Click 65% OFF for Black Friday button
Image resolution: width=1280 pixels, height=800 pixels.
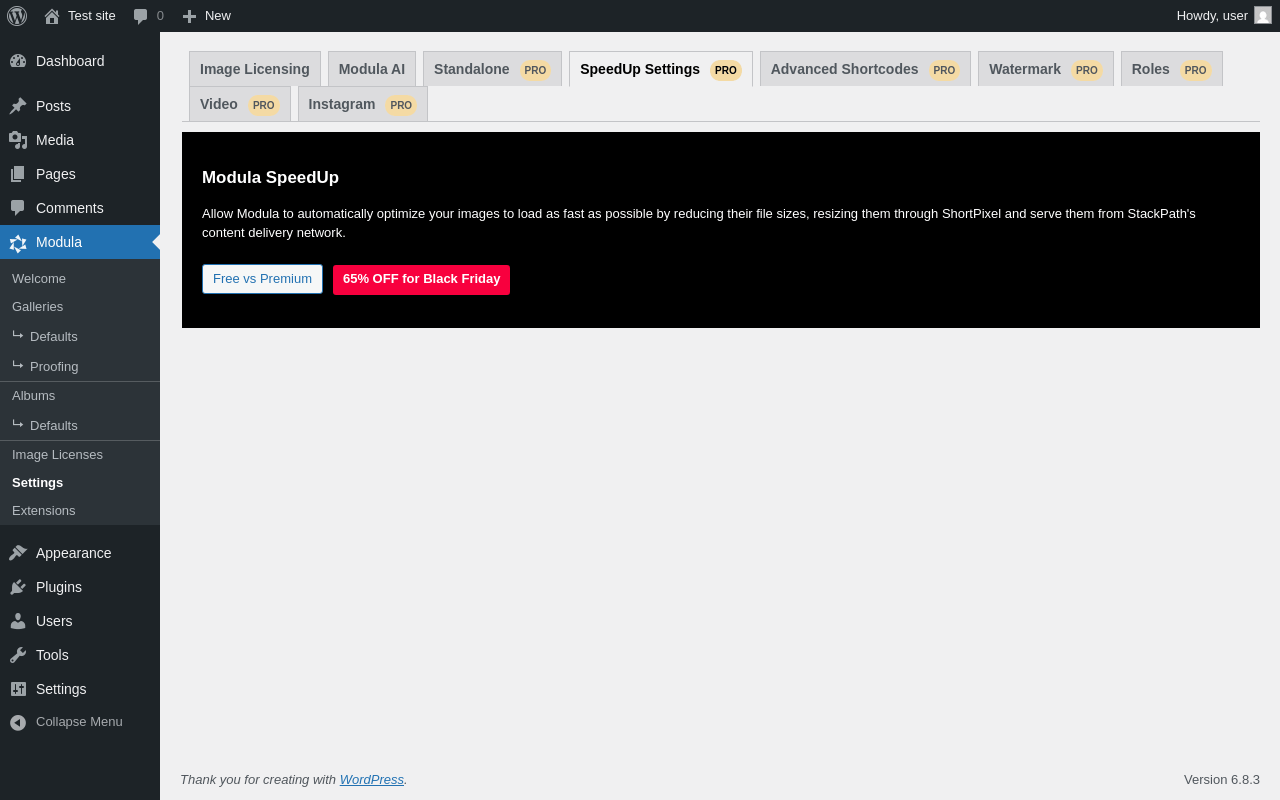click(421, 279)
